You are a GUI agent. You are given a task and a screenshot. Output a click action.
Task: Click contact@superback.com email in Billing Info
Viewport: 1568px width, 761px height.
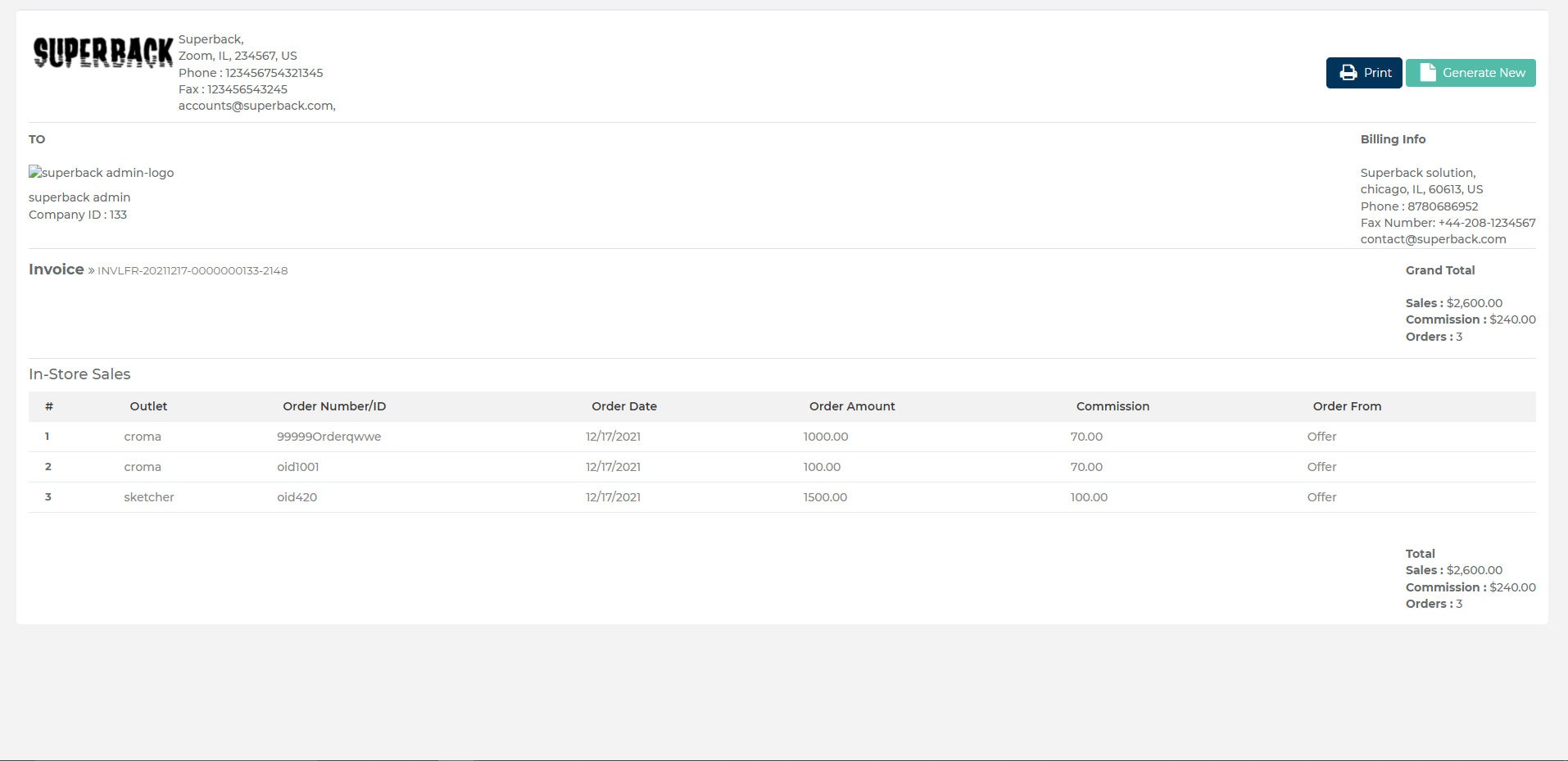(1433, 239)
